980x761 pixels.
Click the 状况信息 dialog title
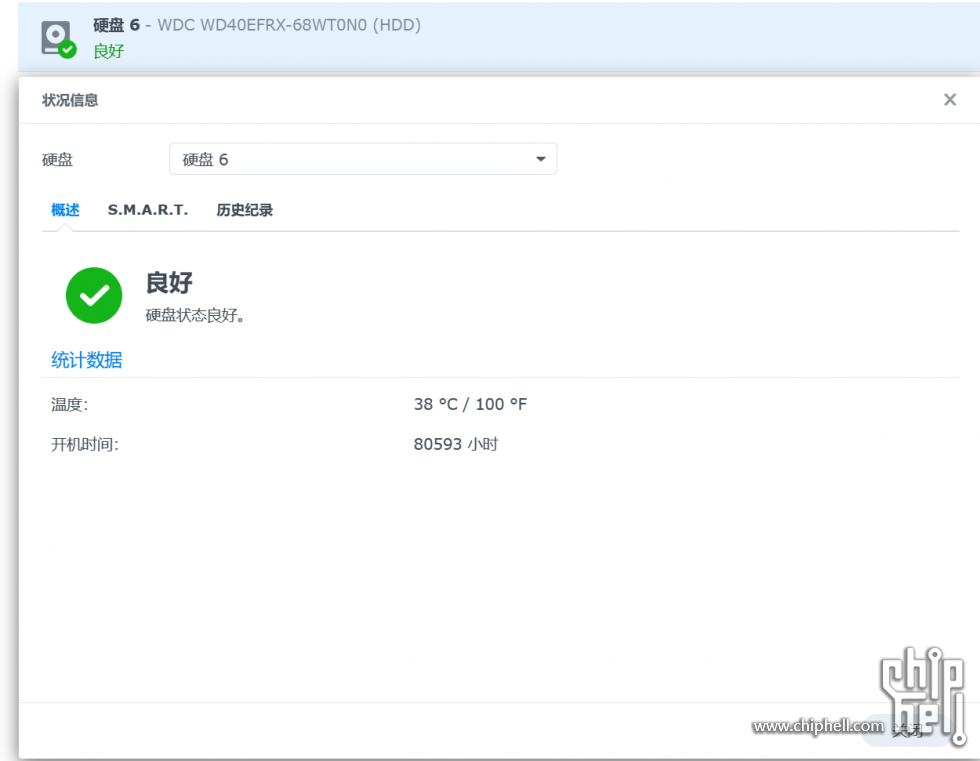point(70,100)
